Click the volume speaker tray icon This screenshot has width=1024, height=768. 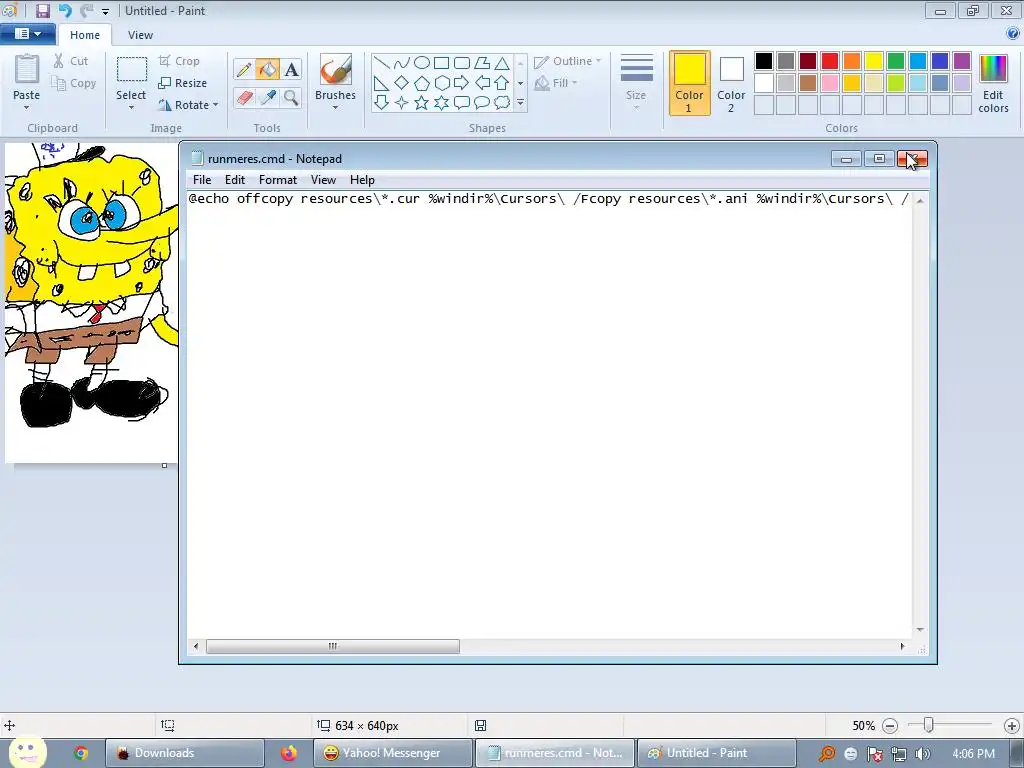pyautogui.click(x=922, y=754)
